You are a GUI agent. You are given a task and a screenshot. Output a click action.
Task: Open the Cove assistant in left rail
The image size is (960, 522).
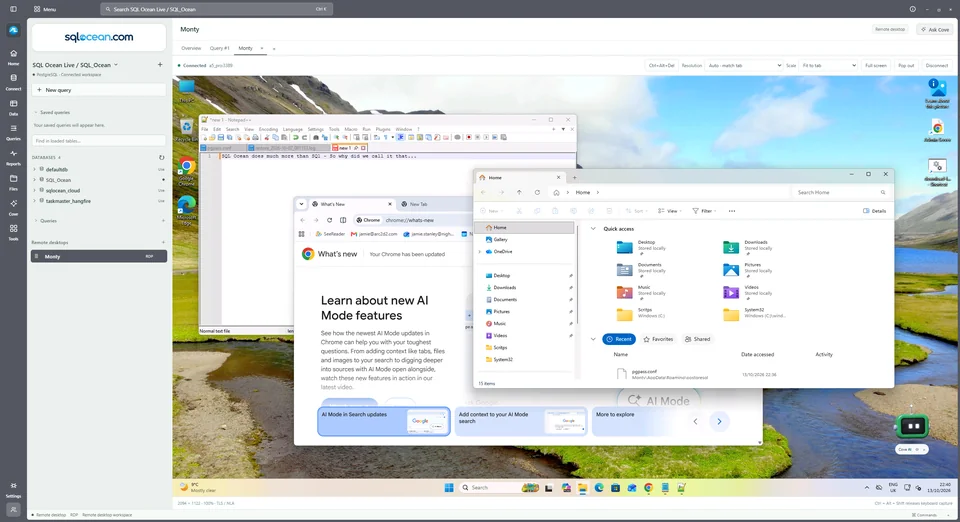pos(13,207)
